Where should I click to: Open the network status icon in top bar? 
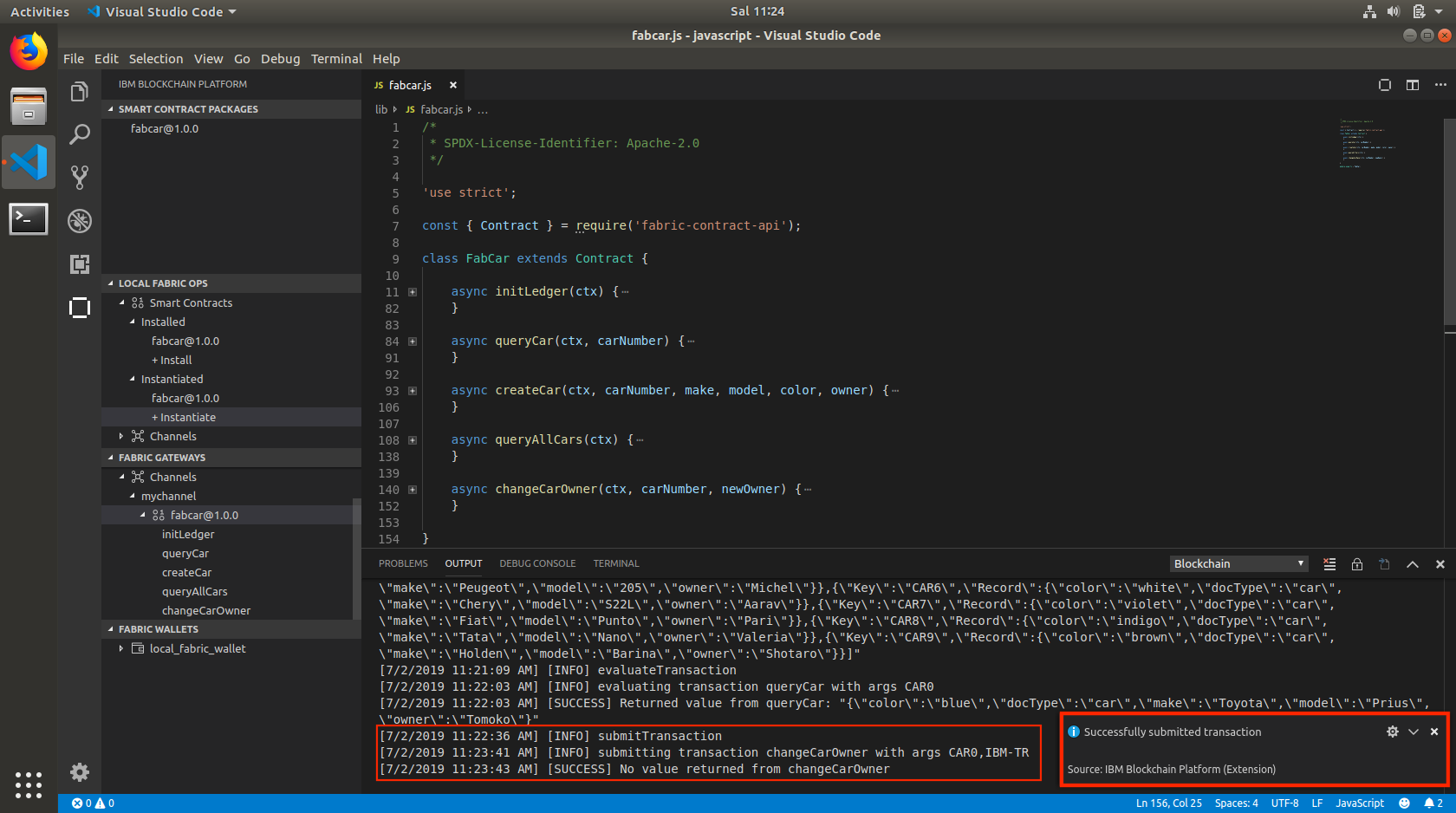[1369, 11]
